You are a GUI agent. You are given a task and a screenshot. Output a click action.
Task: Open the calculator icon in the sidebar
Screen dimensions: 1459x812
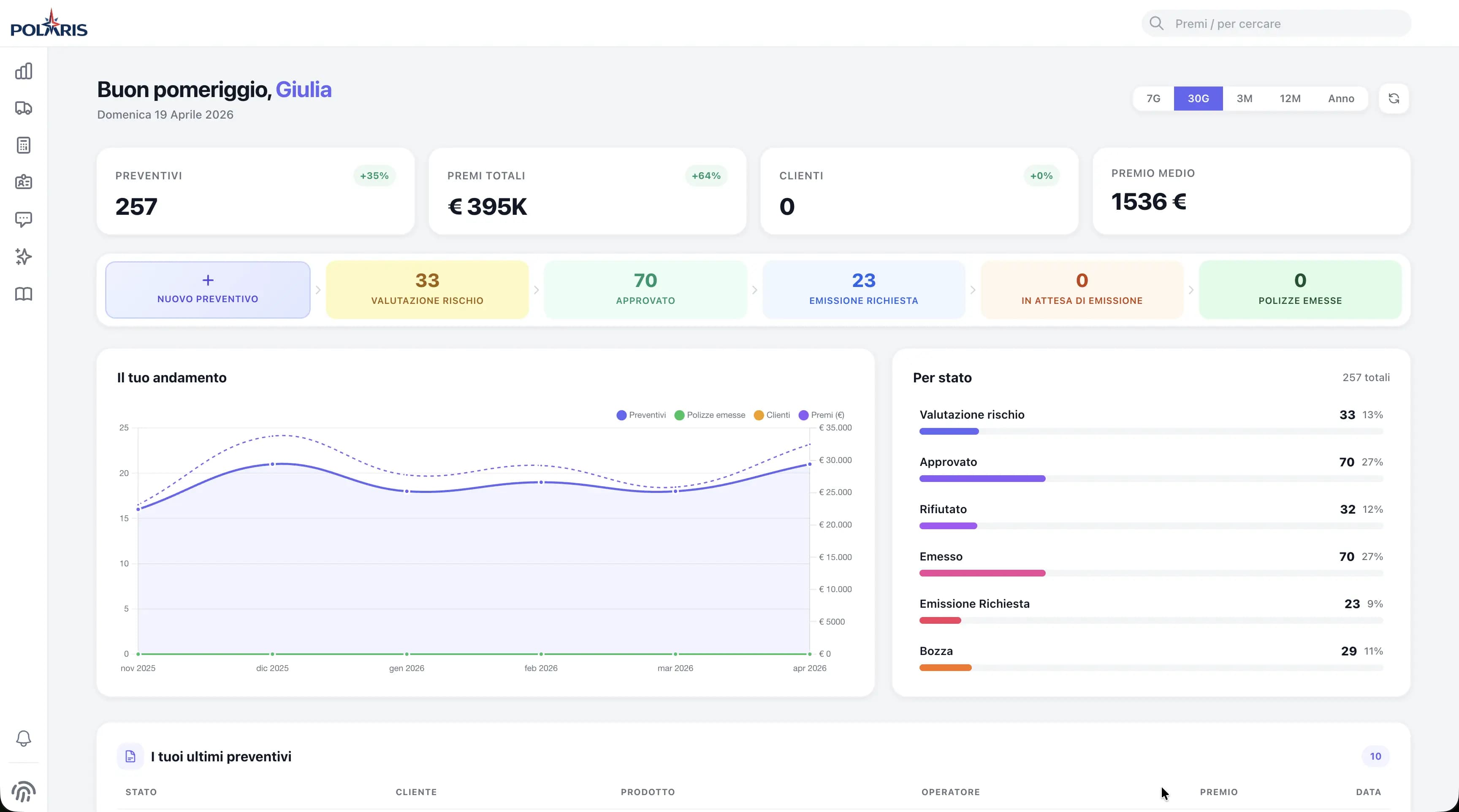[x=23, y=145]
